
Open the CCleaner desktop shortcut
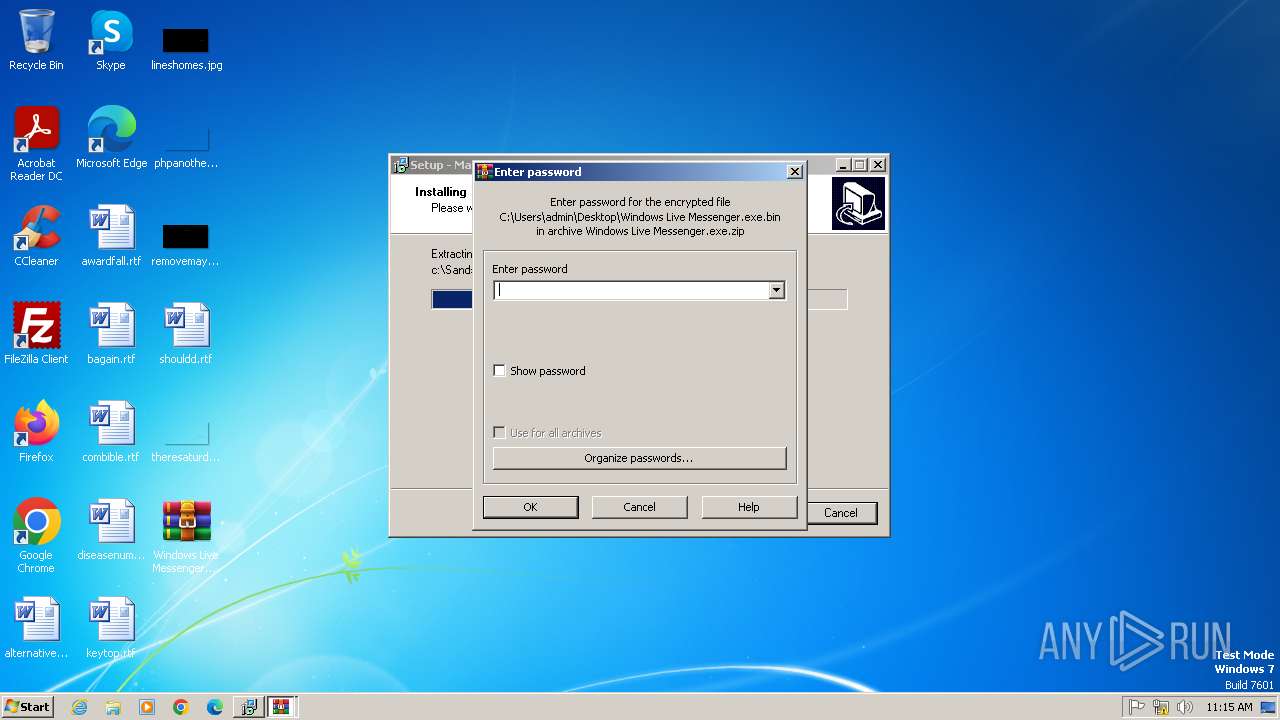tap(36, 236)
